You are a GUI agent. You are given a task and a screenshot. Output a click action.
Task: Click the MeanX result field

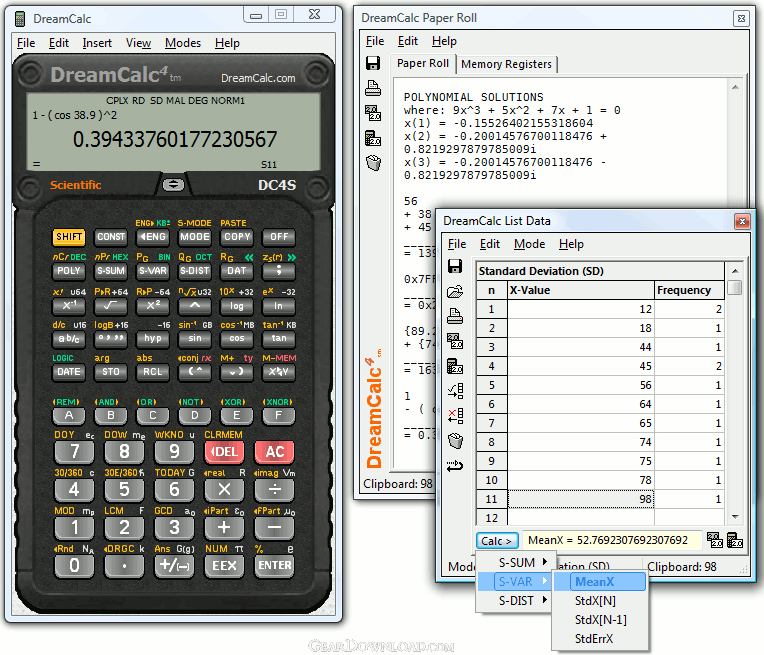612,540
